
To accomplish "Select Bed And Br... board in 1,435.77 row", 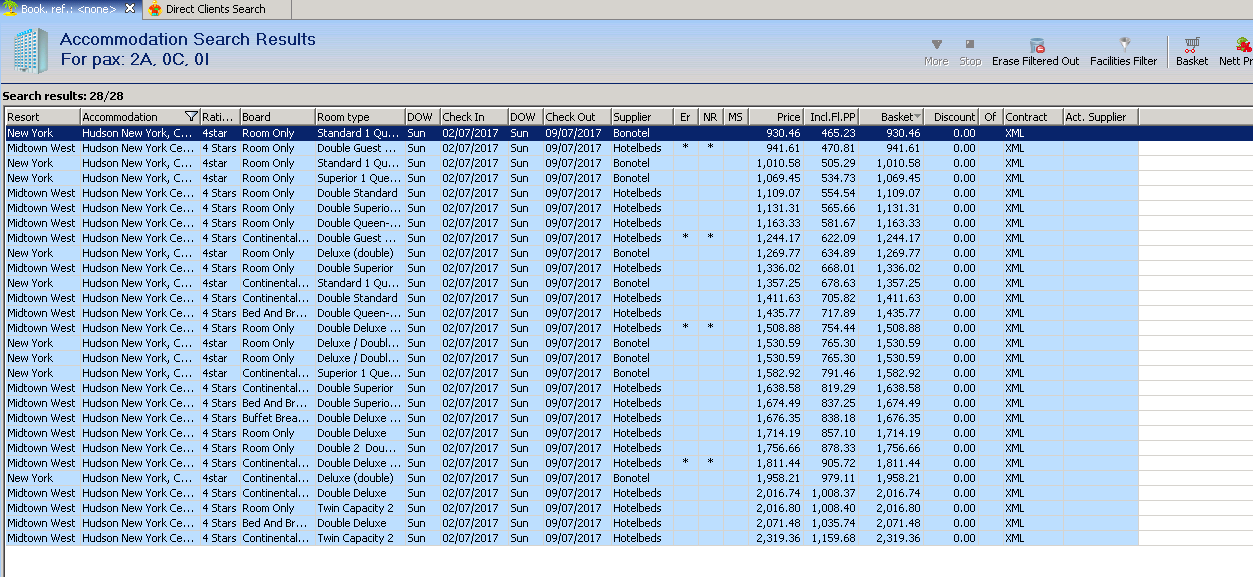I will coord(276,313).
